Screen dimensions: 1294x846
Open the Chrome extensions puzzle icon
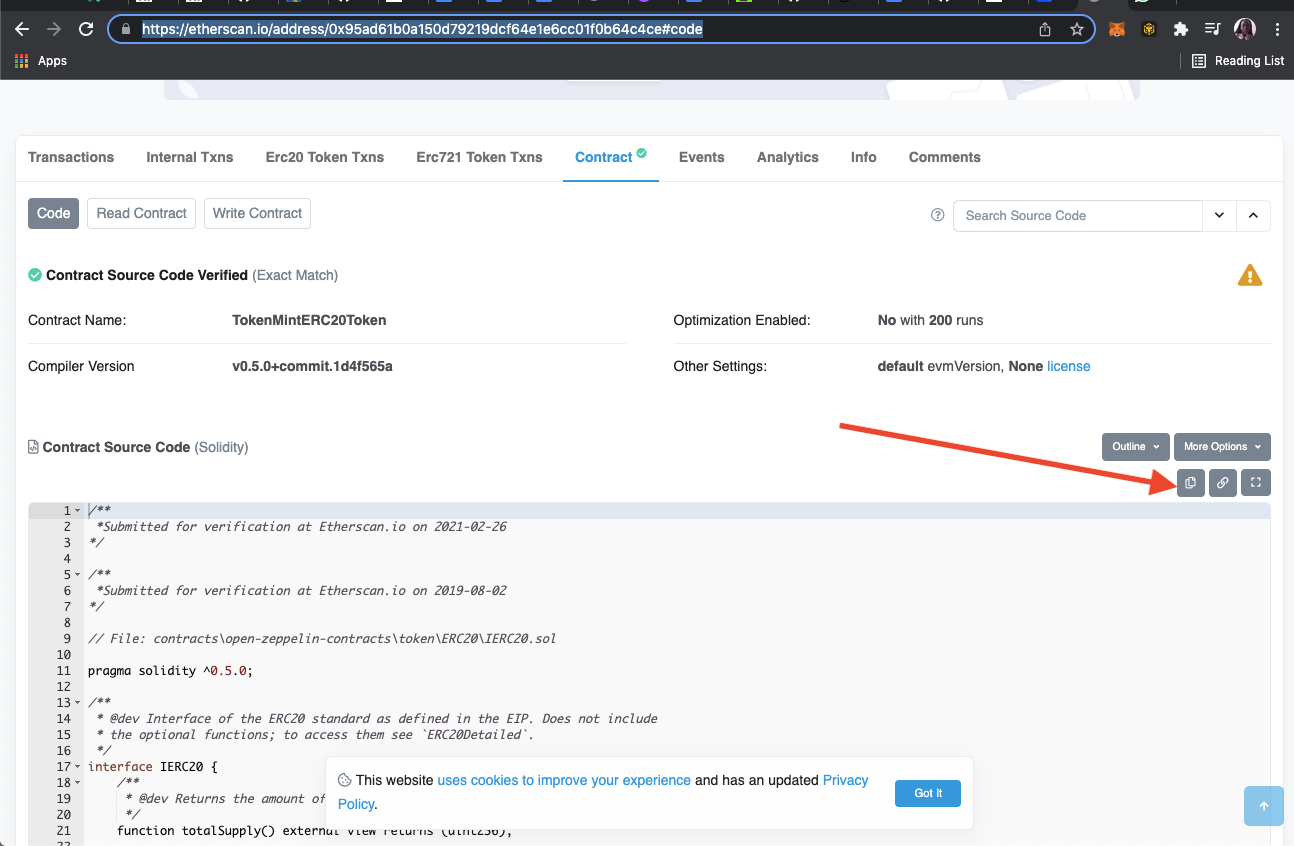click(1181, 29)
